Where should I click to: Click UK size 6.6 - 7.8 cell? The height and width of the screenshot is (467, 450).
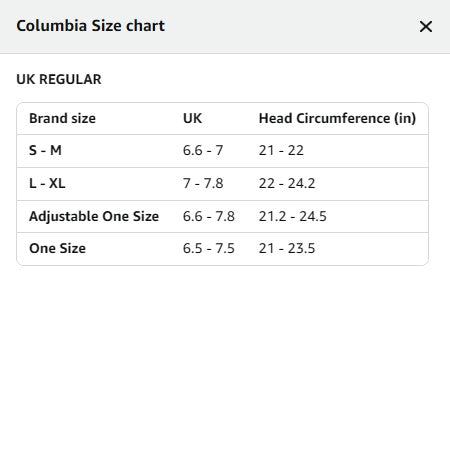[x=209, y=216]
